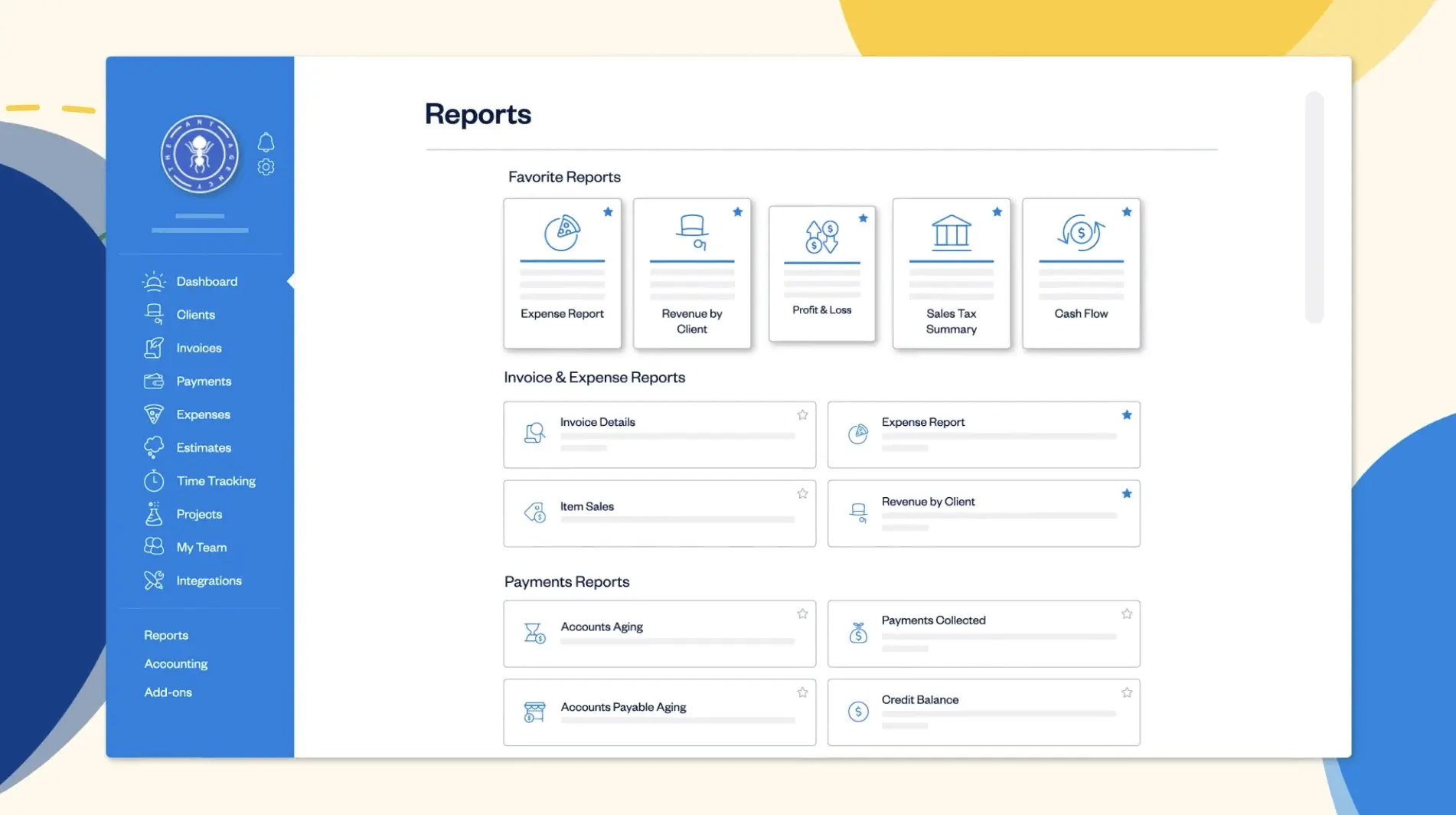Select the Payments wallet icon
The height and width of the screenshot is (815, 1456).
tap(154, 380)
